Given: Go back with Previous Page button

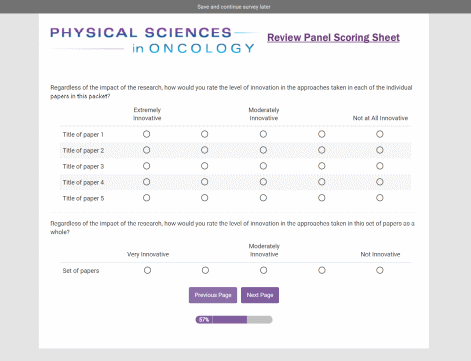Looking at the screenshot, I should pyautogui.click(x=213, y=295).
